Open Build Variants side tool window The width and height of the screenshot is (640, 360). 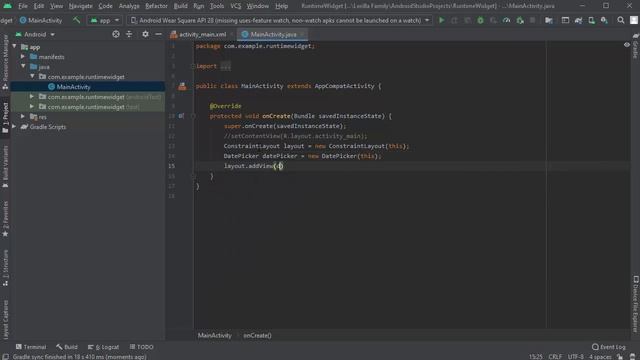point(5,167)
